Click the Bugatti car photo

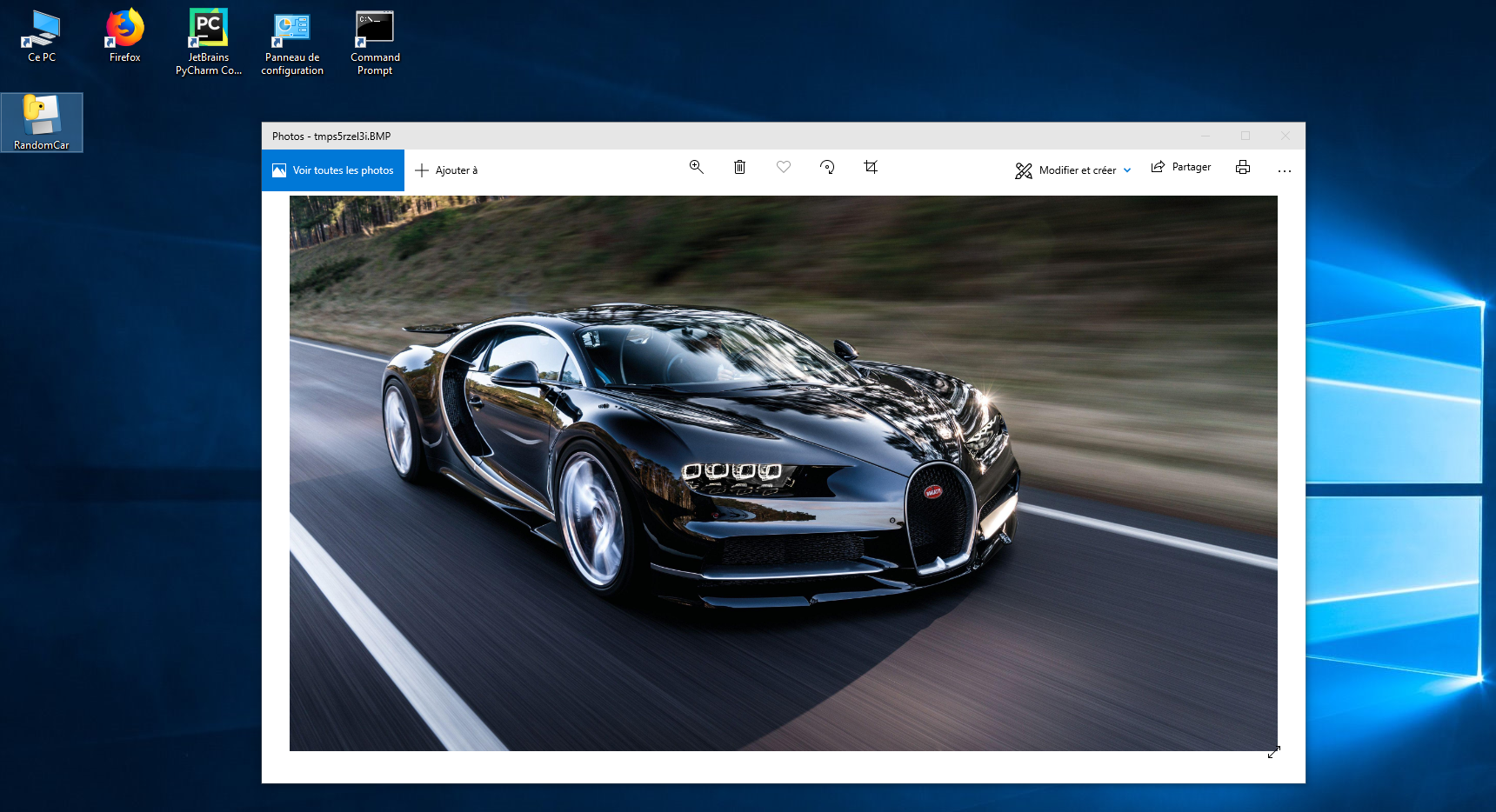tap(783, 473)
